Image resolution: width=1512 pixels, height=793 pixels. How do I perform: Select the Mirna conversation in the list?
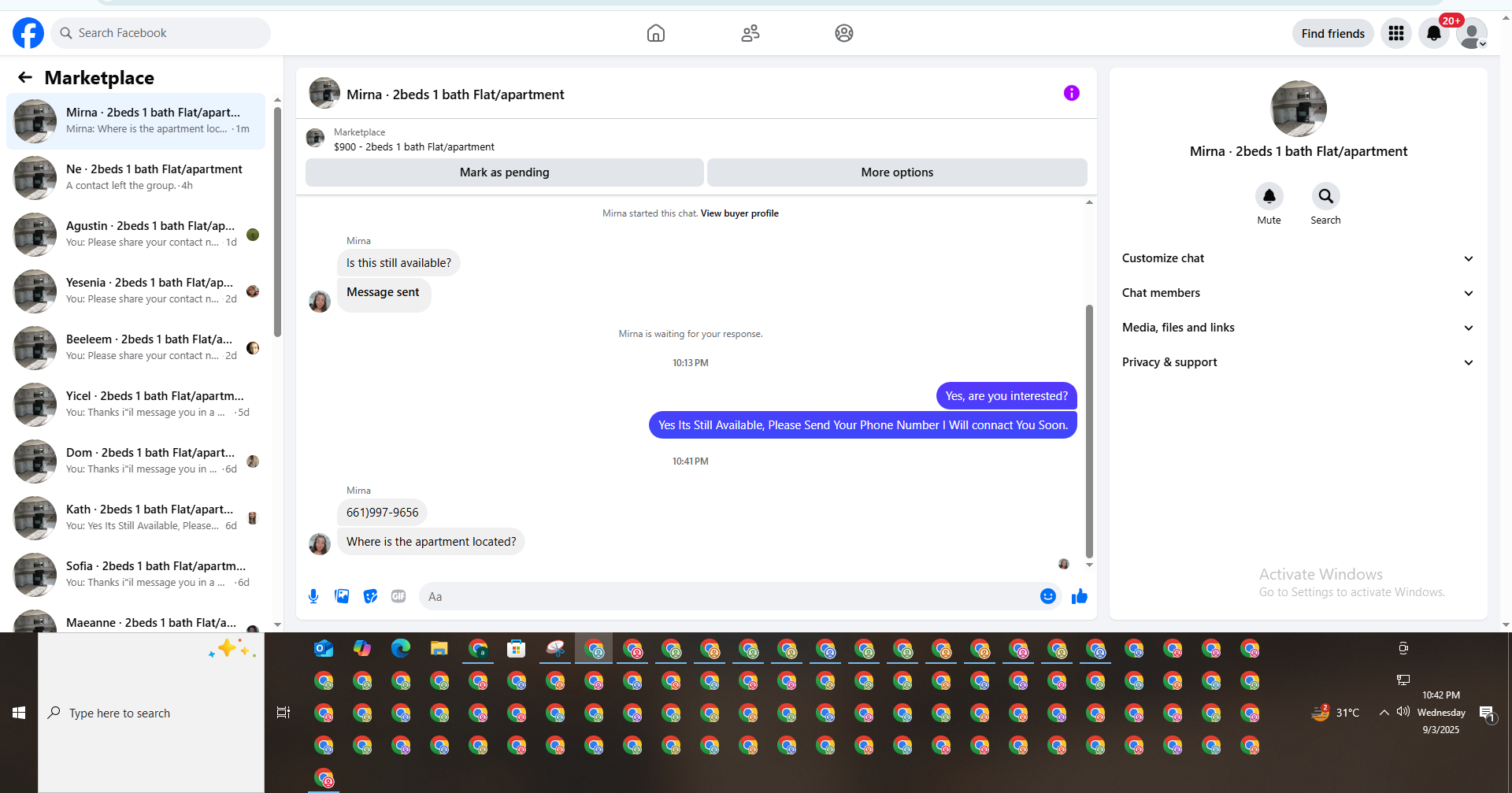[135, 121]
